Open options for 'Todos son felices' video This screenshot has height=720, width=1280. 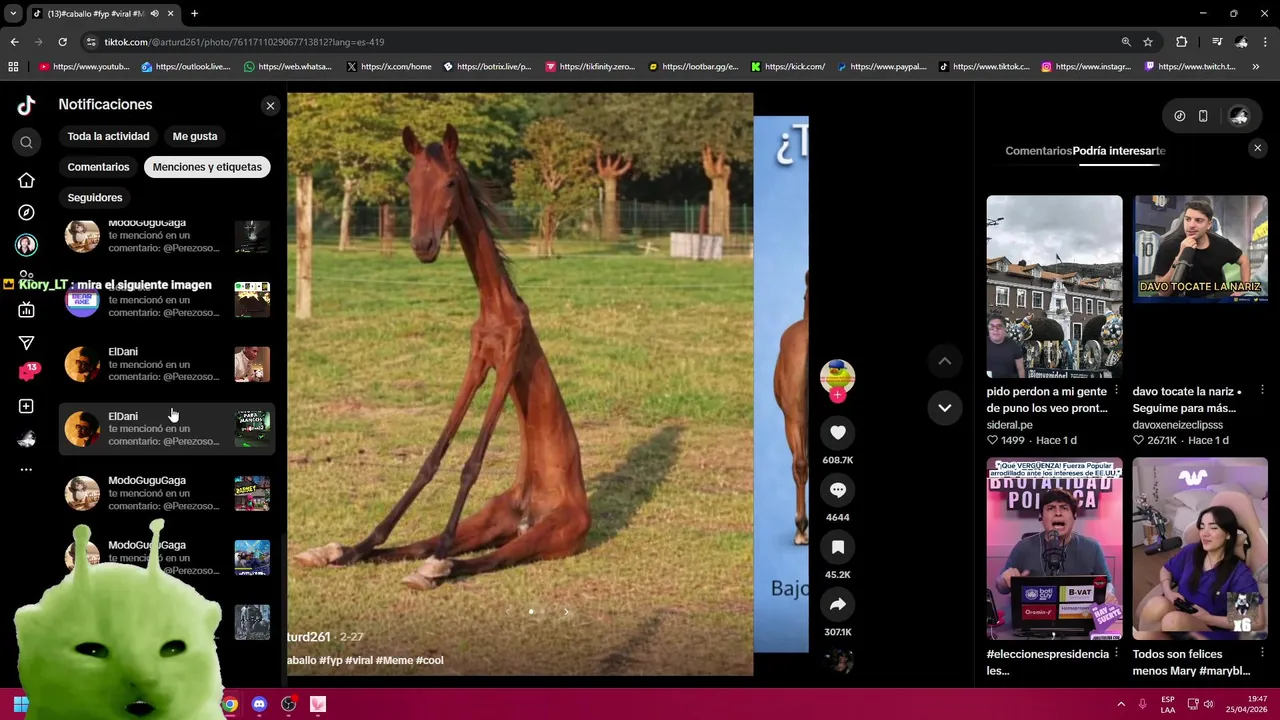point(1262,653)
